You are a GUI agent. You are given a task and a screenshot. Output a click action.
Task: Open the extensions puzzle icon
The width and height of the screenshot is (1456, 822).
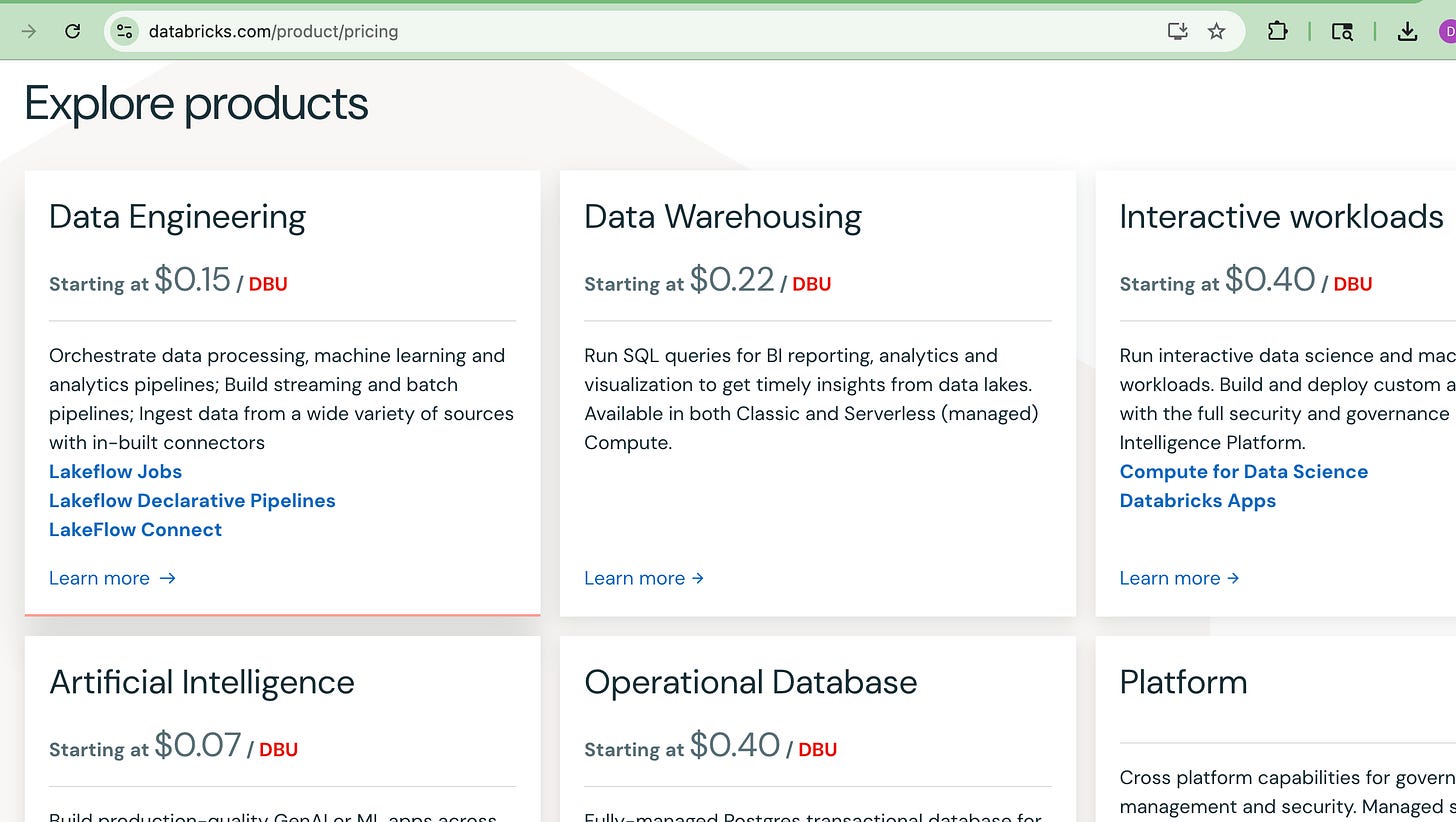pyautogui.click(x=1277, y=31)
